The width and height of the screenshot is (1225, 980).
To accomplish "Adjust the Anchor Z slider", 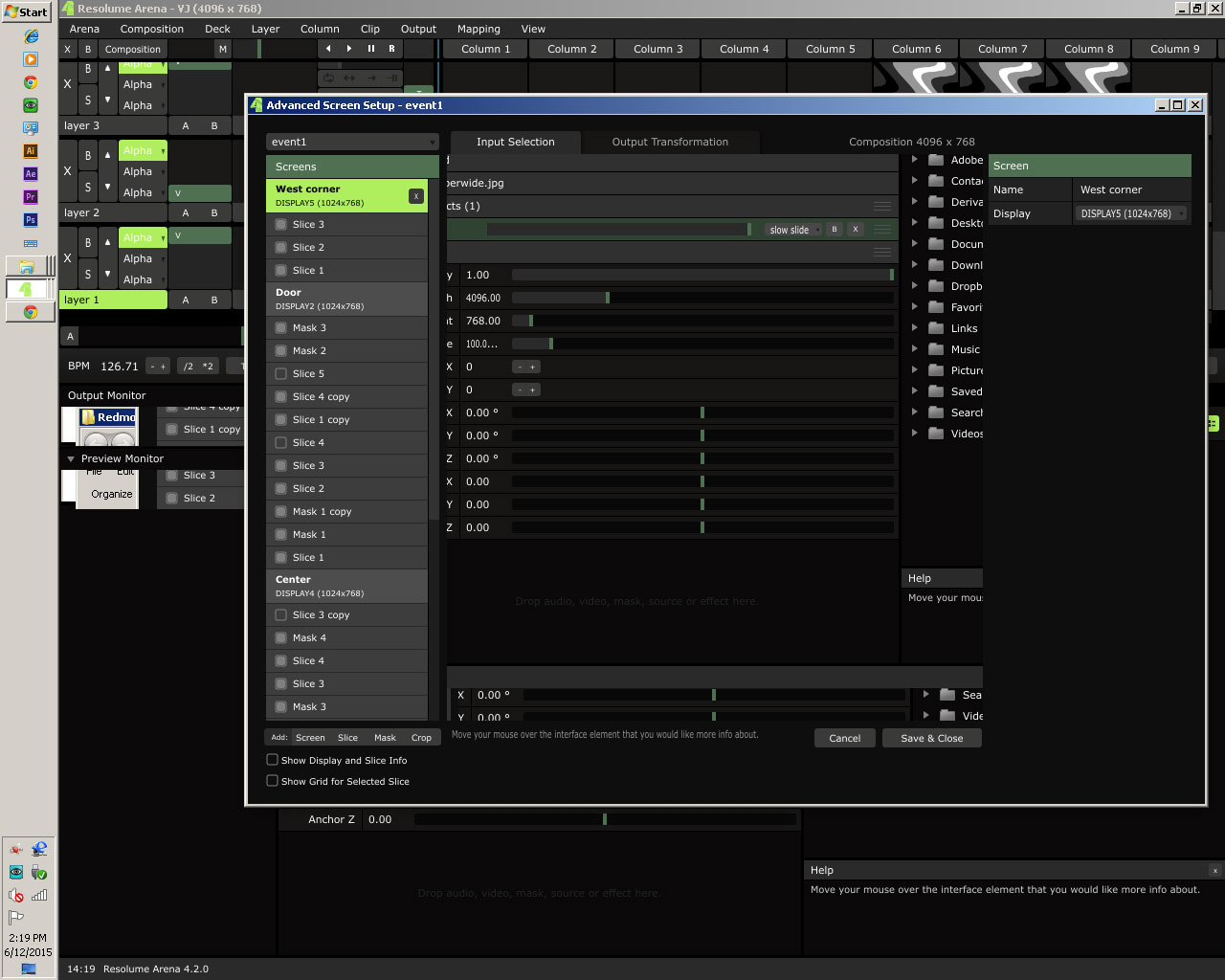I will point(604,819).
